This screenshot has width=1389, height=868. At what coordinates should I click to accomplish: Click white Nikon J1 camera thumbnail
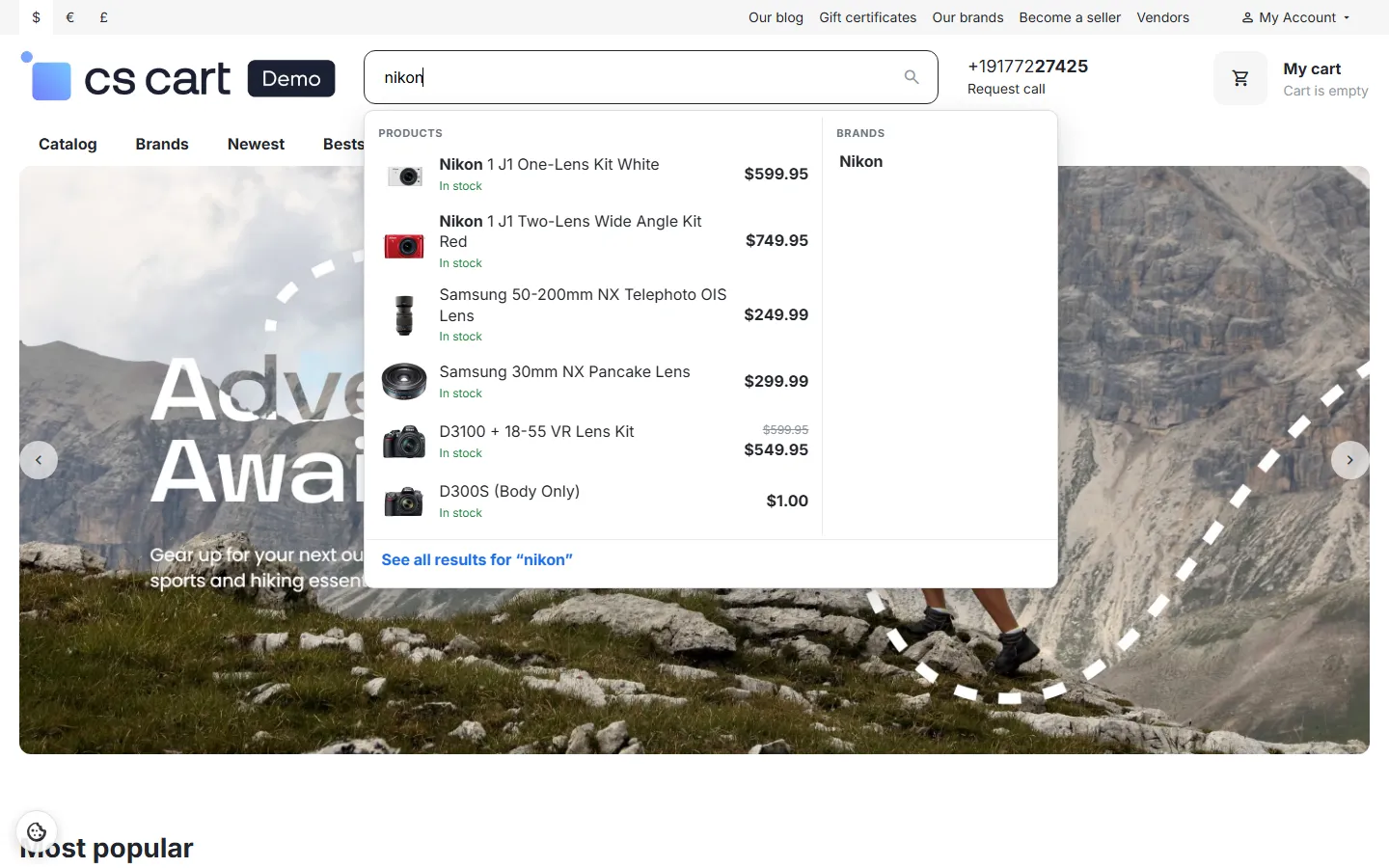404,175
